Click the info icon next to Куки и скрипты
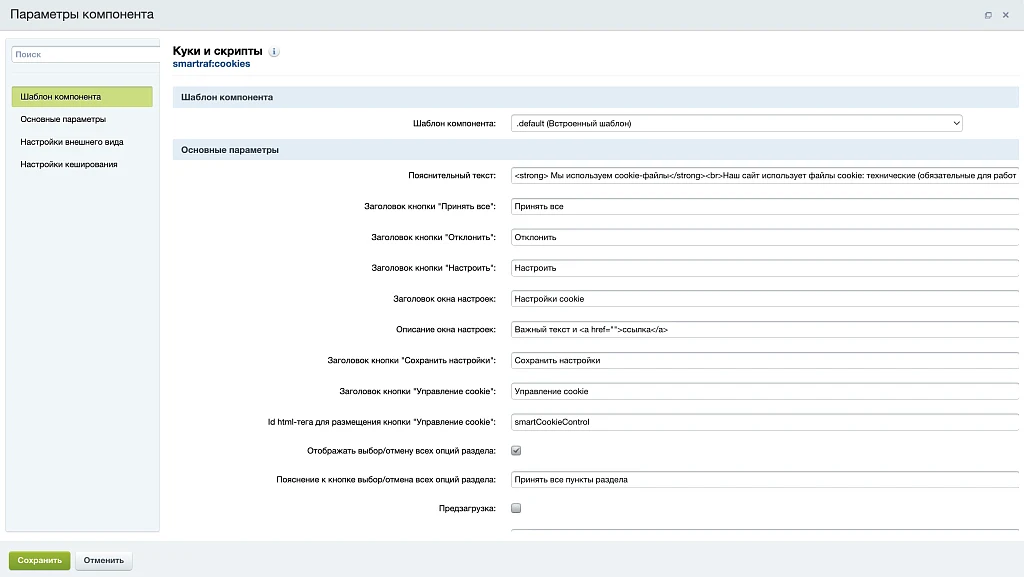Screen dimensions: 1024x577 click(x=274, y=52)
